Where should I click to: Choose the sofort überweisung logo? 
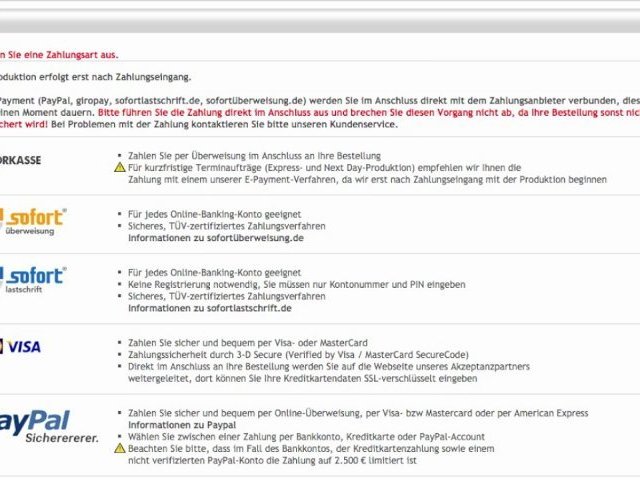click(x=33, y=222)
